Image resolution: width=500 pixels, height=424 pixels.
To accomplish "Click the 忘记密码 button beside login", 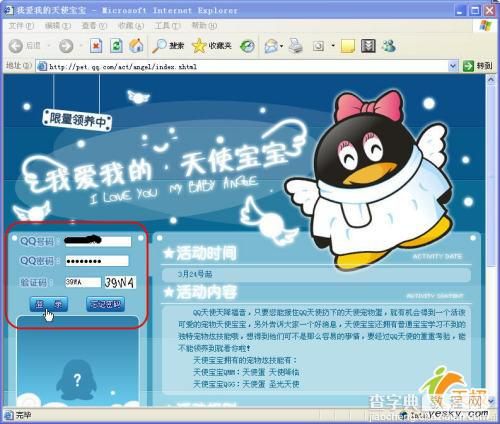I will point(105,304).
